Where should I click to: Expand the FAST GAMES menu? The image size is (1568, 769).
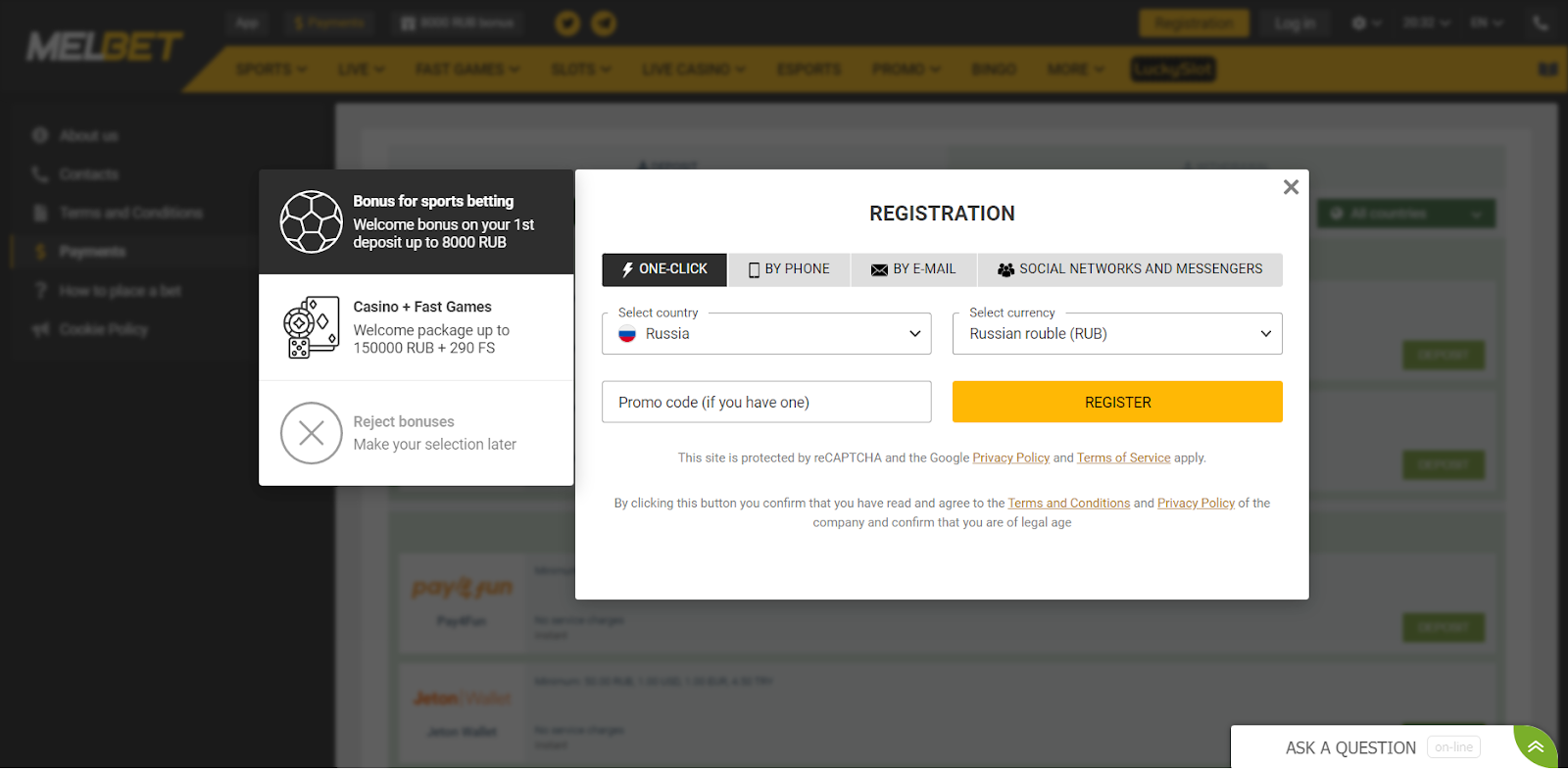point(467,70)
